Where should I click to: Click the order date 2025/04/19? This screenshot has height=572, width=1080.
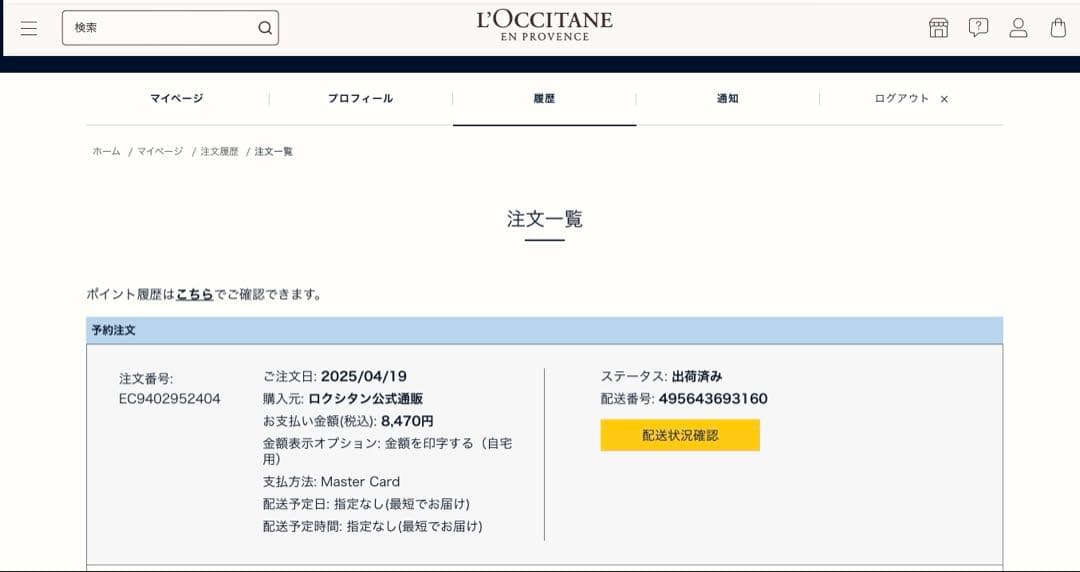[364, 376]
